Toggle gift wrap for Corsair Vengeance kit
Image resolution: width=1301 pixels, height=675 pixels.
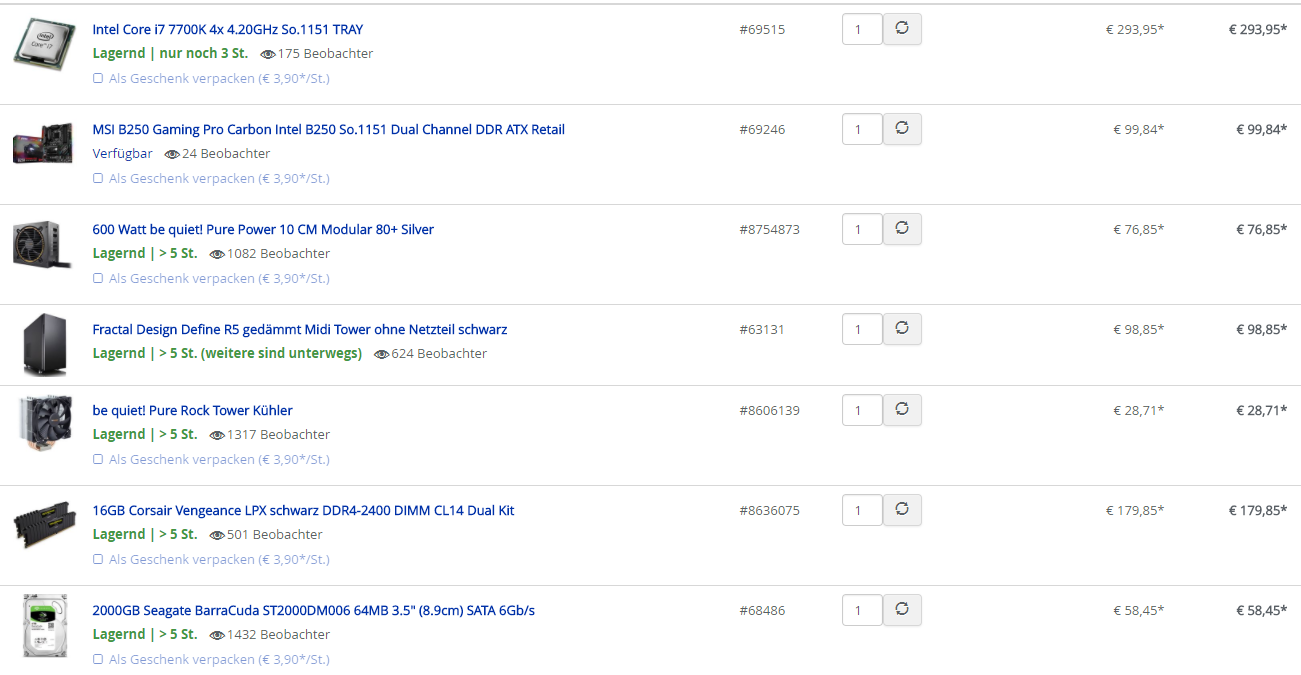click(98, 559)
